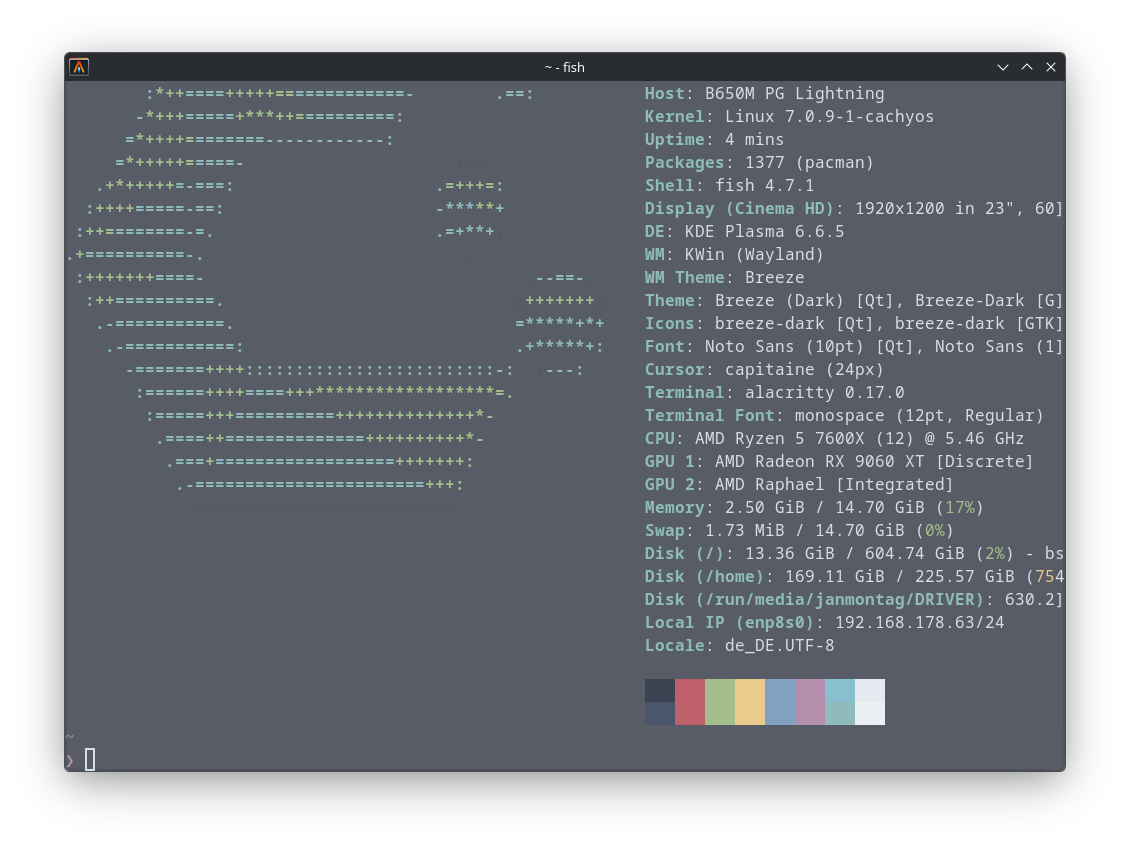
Task: Click the WM value 'KWin (Wayland)'
Action: click(754, 255)
